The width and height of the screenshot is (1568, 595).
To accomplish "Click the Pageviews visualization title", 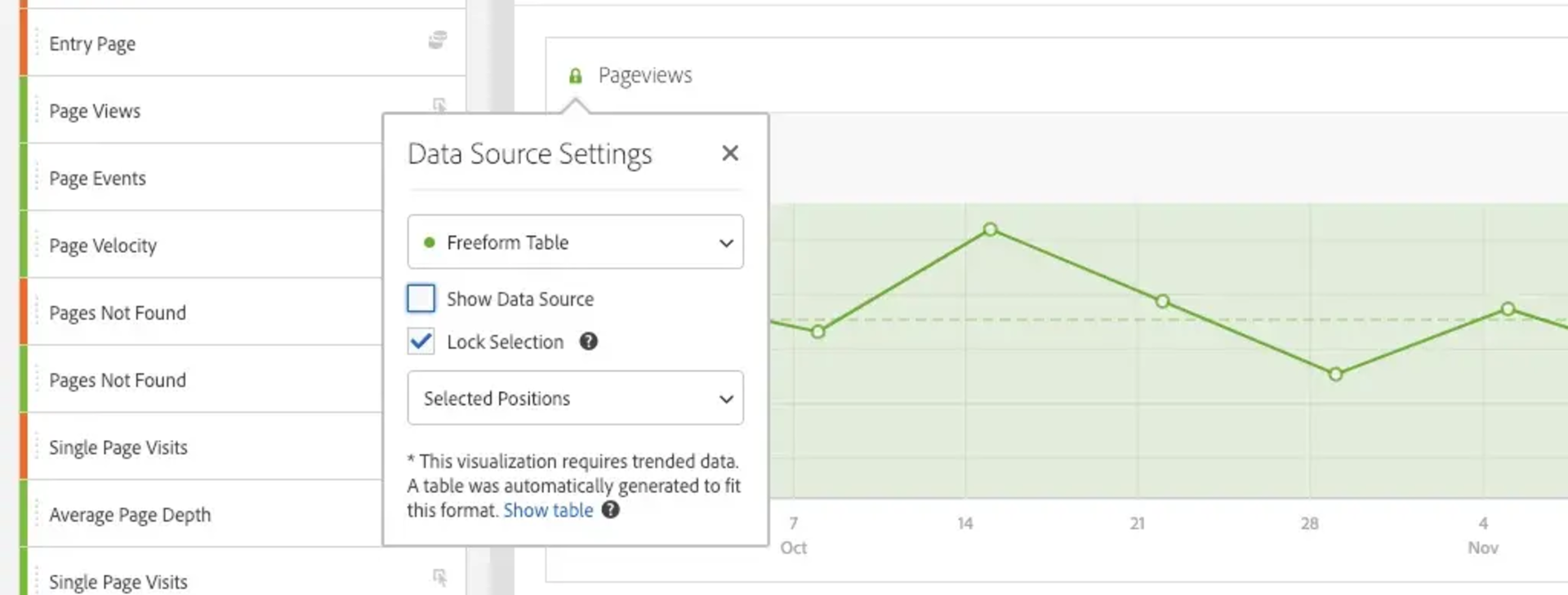I will click(644, 76).
